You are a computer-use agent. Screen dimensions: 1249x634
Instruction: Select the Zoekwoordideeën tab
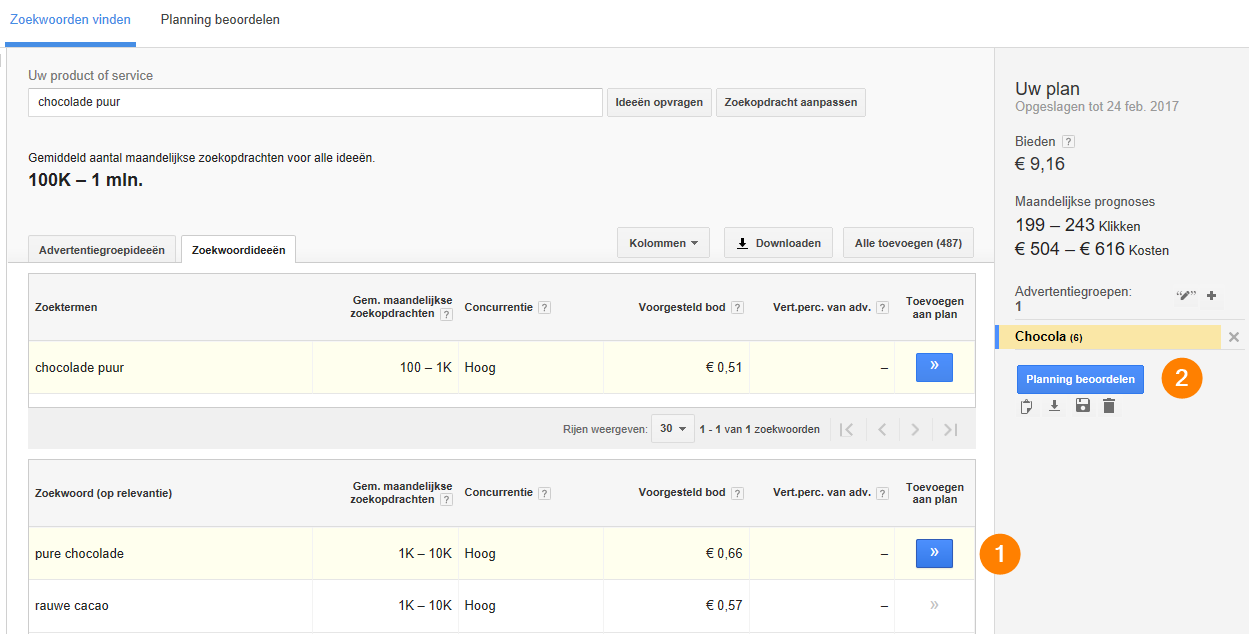(x=238, y=249)
